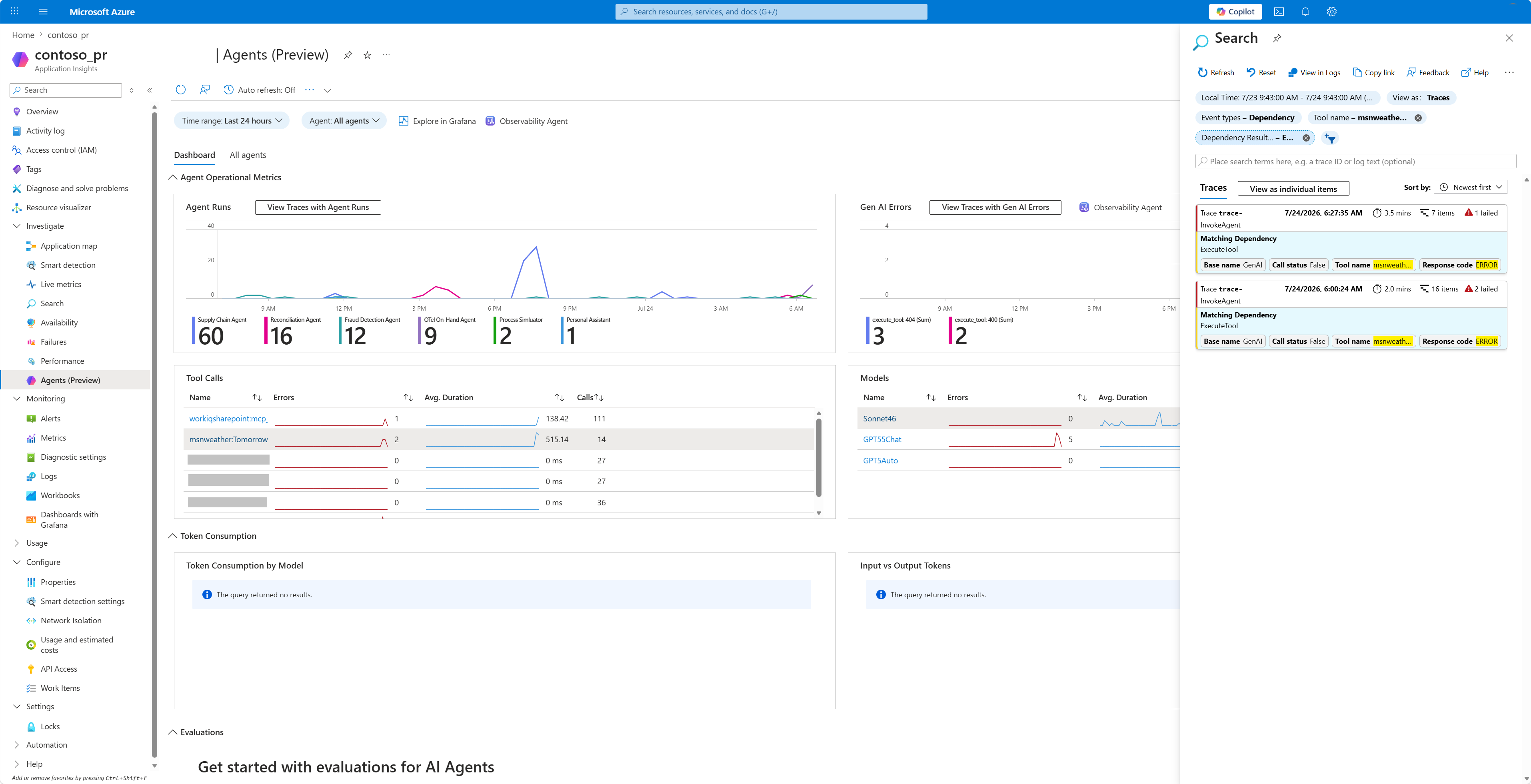Image resolution: width=1531 pixels, height=784 pixels.
Task: Switch to the All agents tab
Action: tap(248, 155)
